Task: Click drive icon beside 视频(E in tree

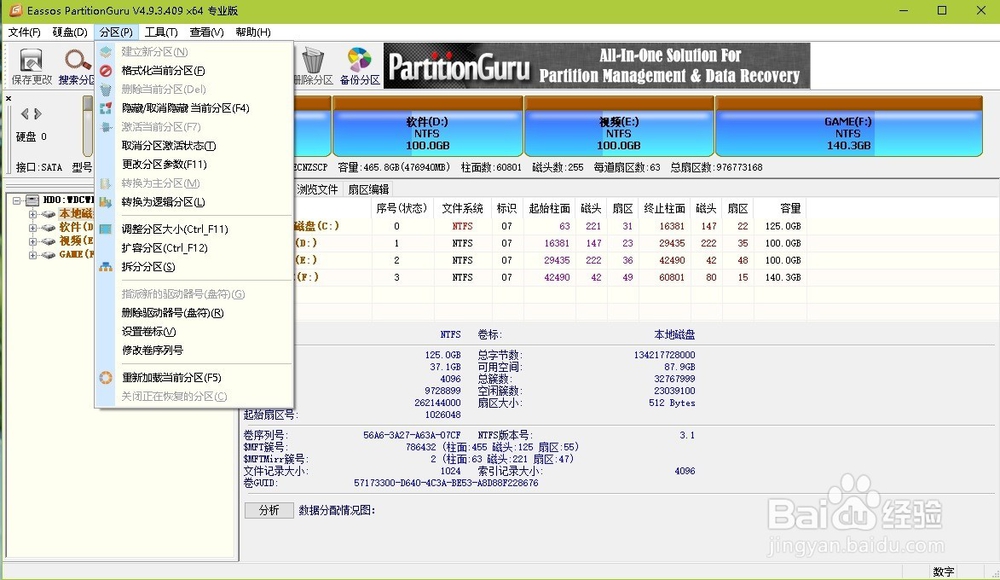Action: coord(48,241)
